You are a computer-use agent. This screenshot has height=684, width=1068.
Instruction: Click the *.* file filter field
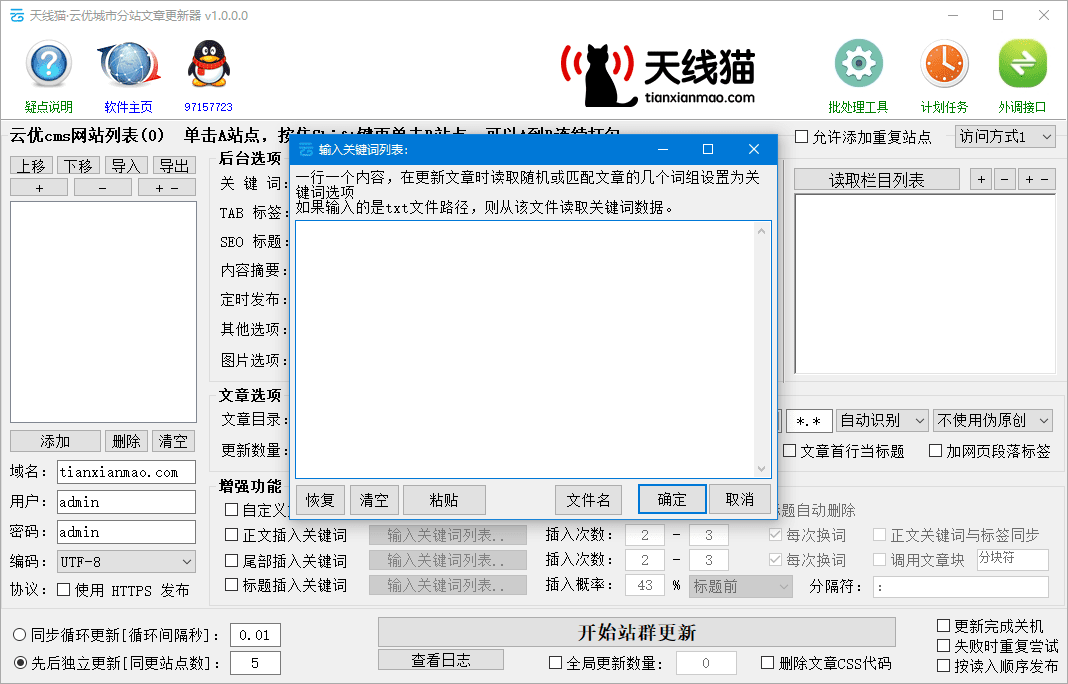[x=808, y=421]
